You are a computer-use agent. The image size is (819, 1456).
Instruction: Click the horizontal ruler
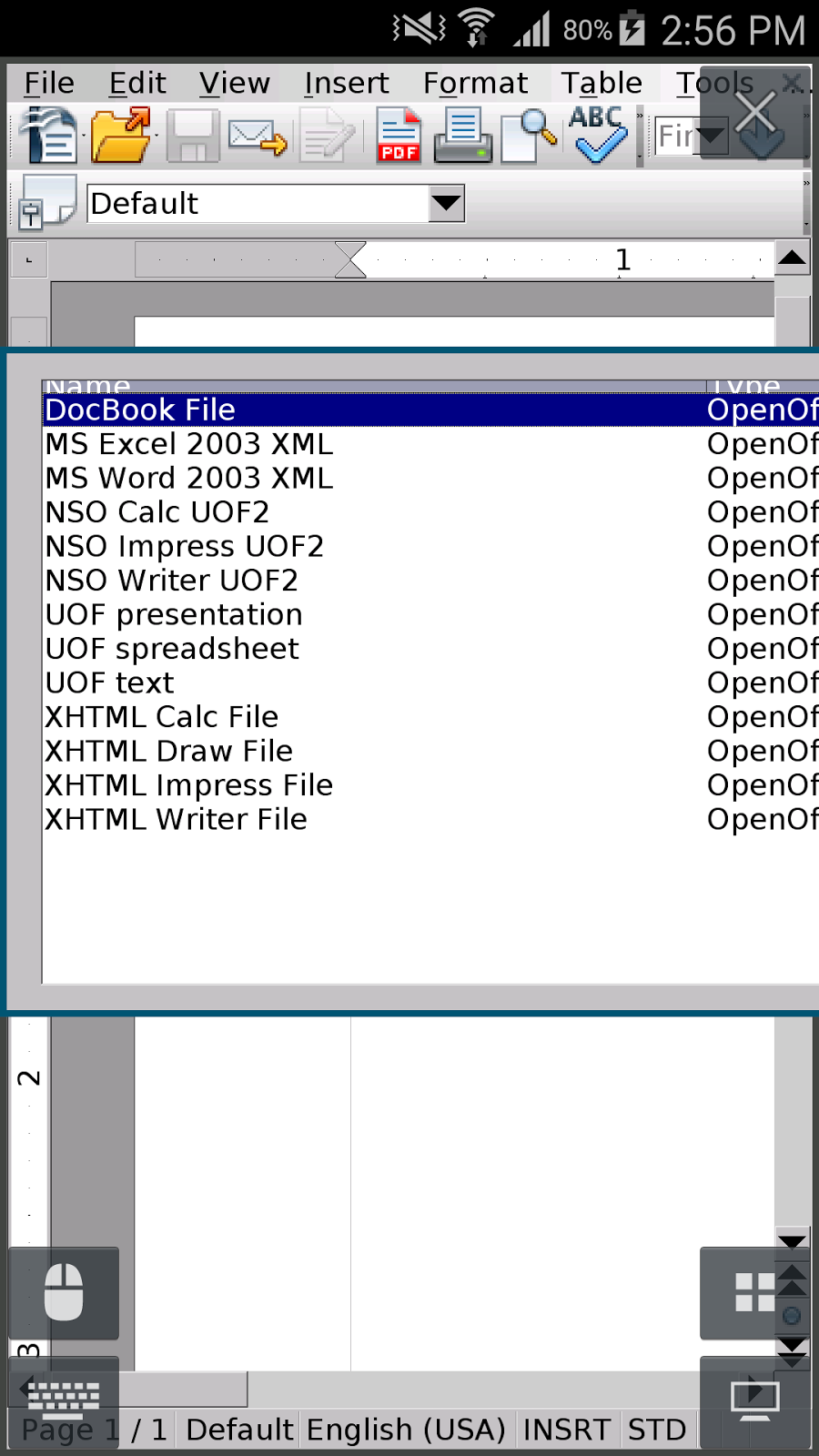click(x=454, y=259)
